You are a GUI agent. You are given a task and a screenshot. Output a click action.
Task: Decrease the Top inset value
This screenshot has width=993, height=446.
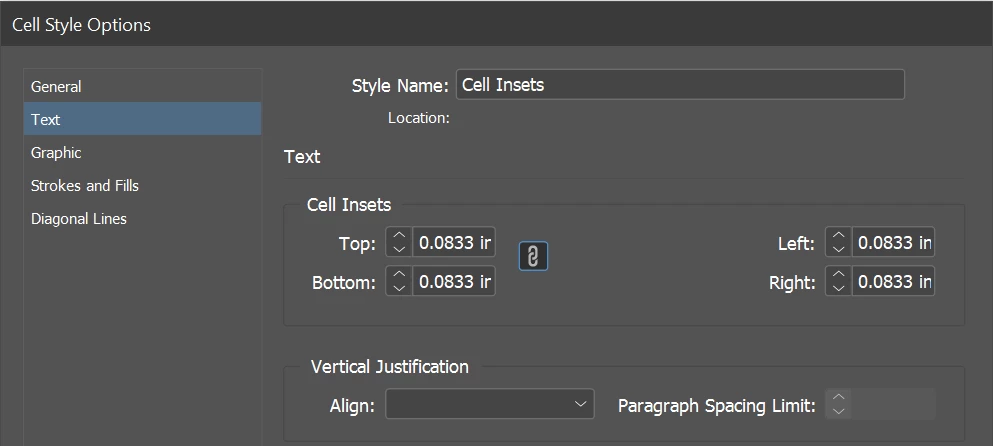pyautogui.click(x=399, y=248)
